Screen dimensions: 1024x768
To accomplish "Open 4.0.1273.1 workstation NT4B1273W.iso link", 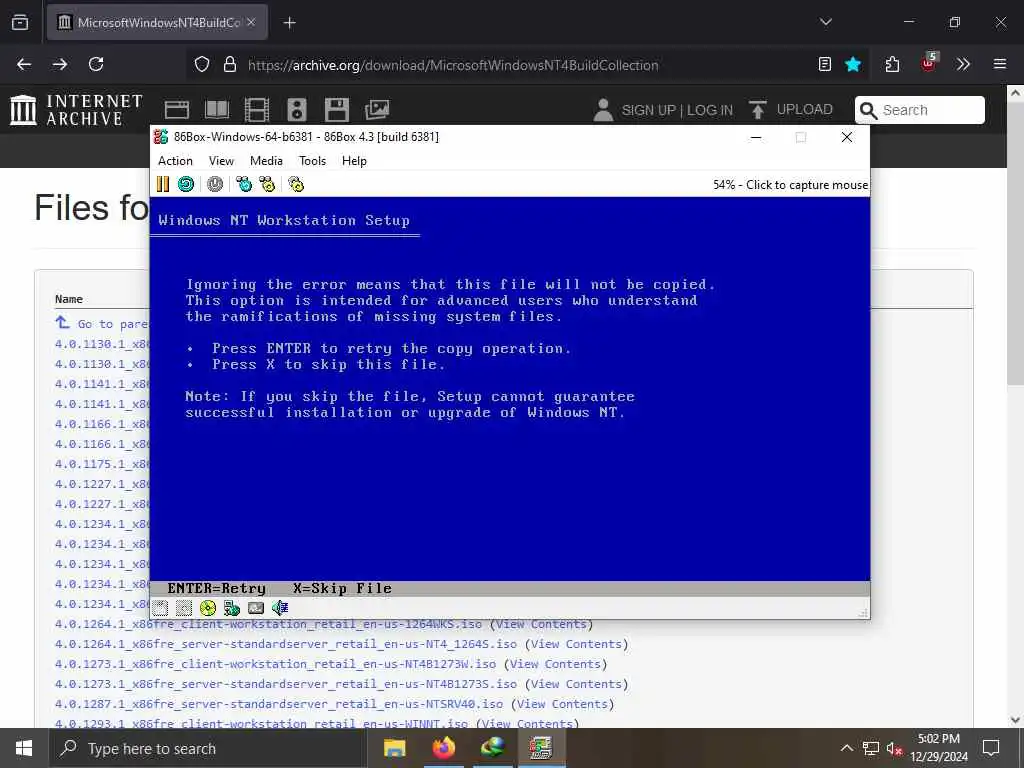I will point(276,664).
